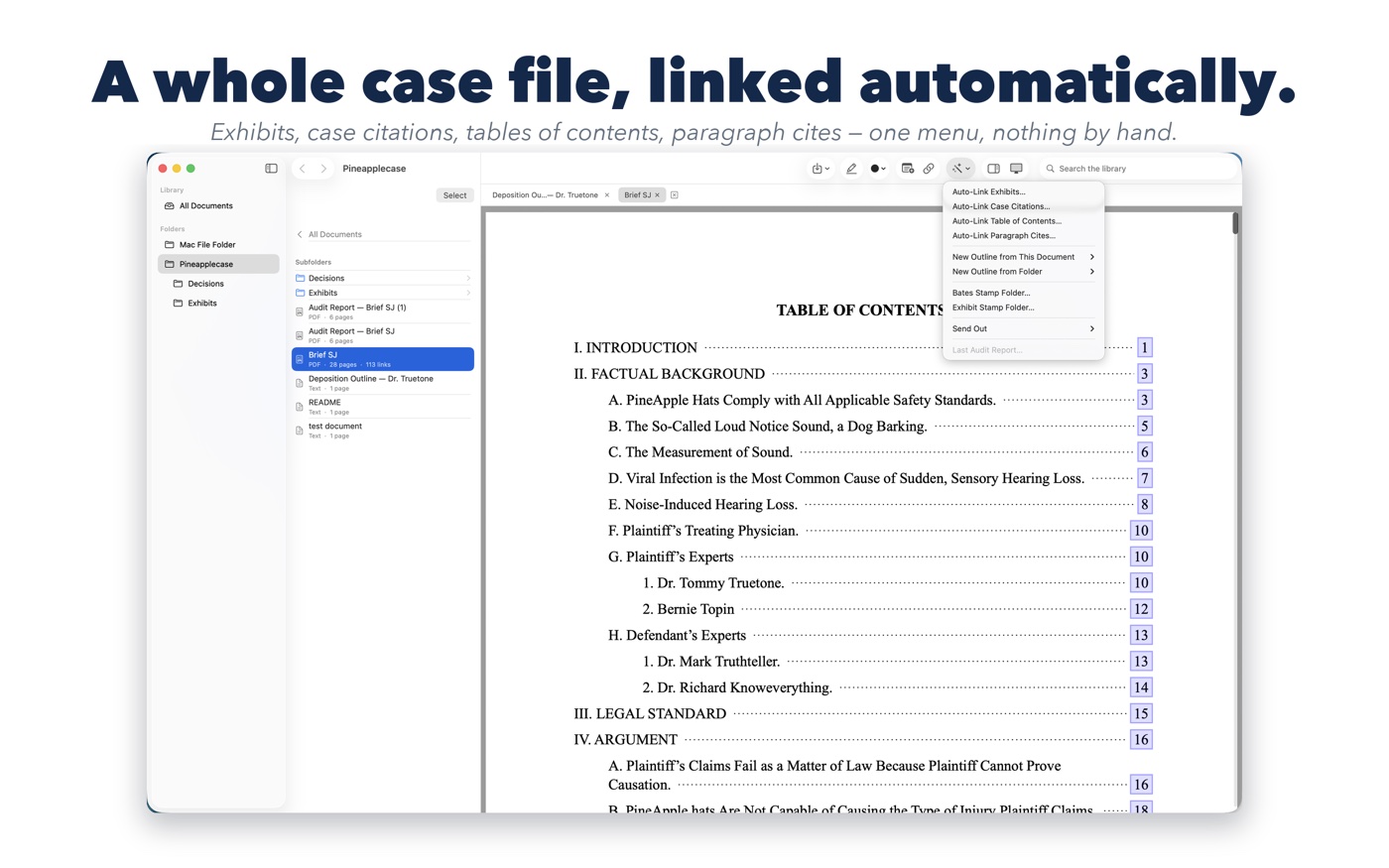Expand the Send Out submenu

pyautogui.click(x=1023, y=328)
